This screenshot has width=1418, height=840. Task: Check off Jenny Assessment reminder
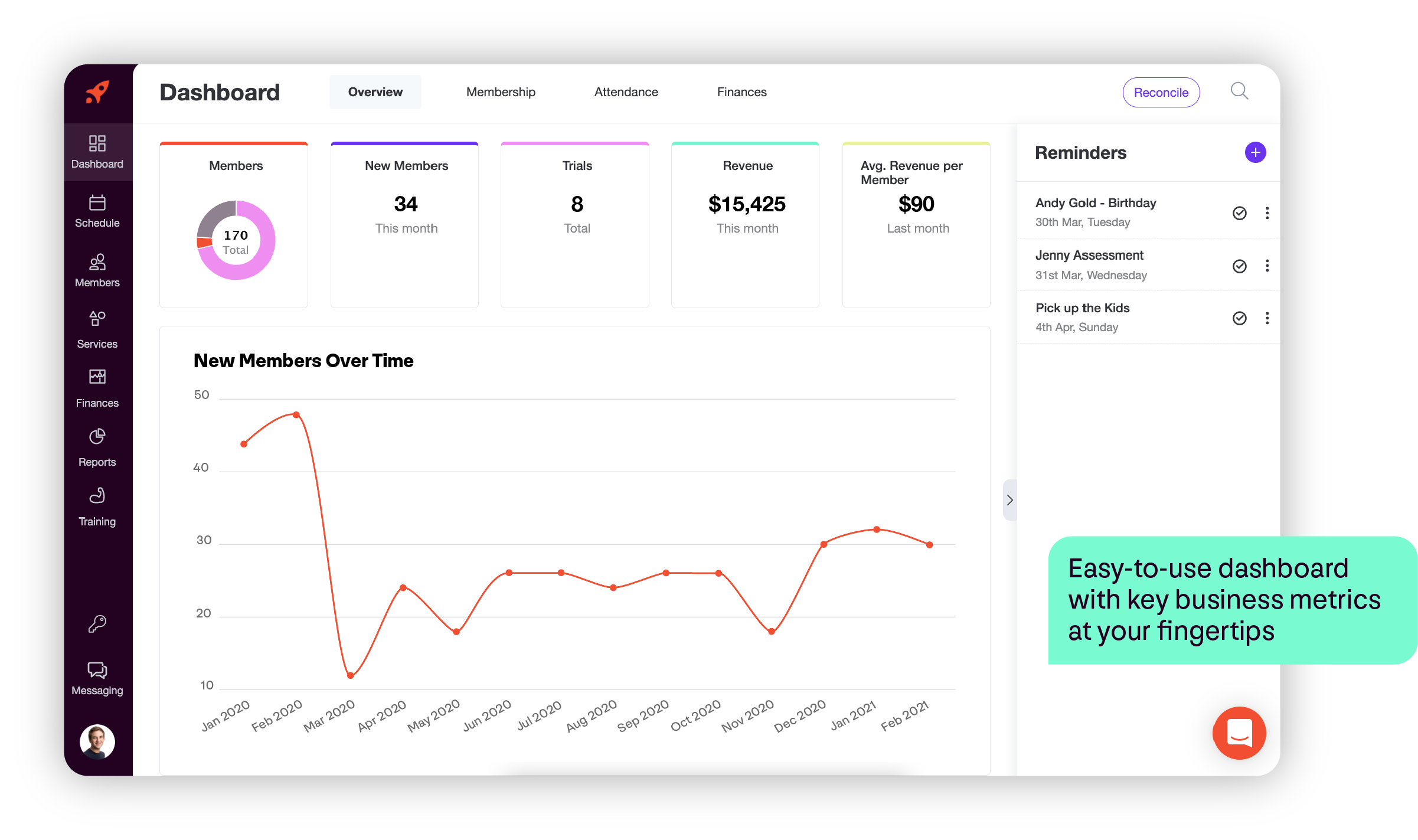click(x=1239, y=266)
